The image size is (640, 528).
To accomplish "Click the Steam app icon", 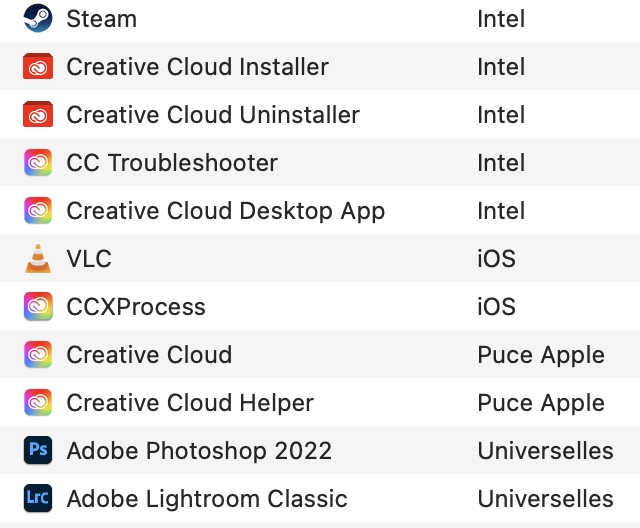I will 38,19.
